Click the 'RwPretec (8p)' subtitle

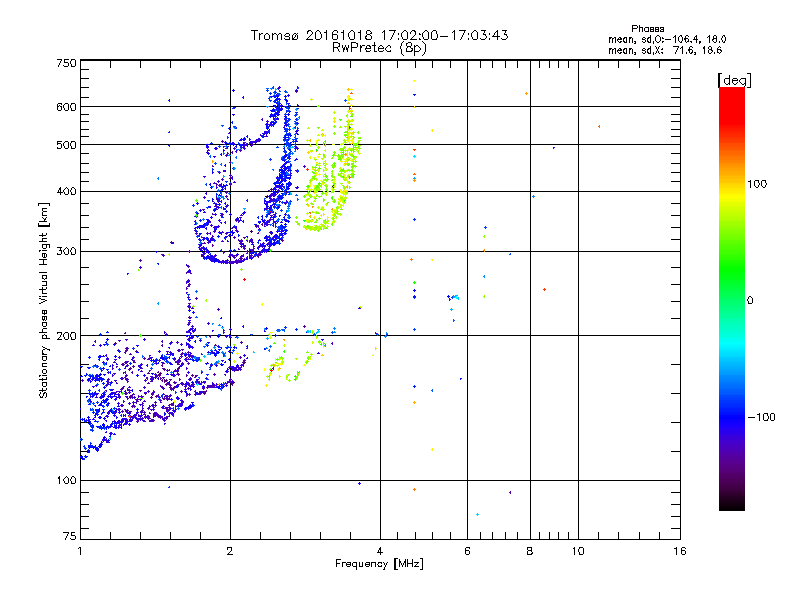pyautogui.click(x=379, y=48)
